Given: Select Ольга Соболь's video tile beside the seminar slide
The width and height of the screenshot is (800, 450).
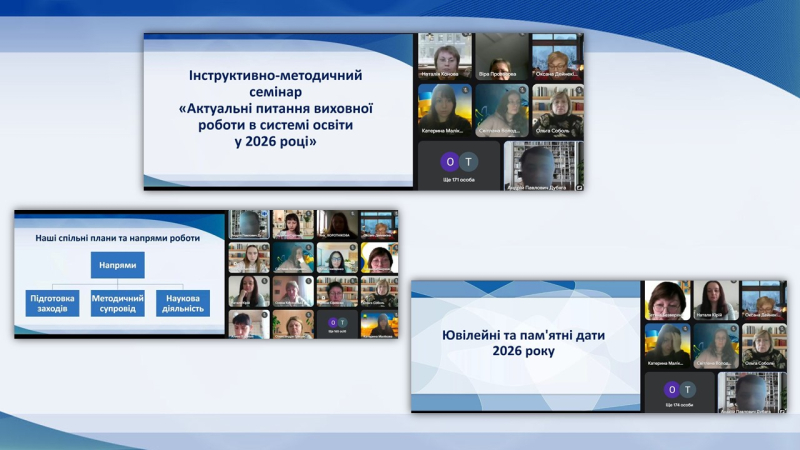Looking at the screenshot, I should click(556, 110).
